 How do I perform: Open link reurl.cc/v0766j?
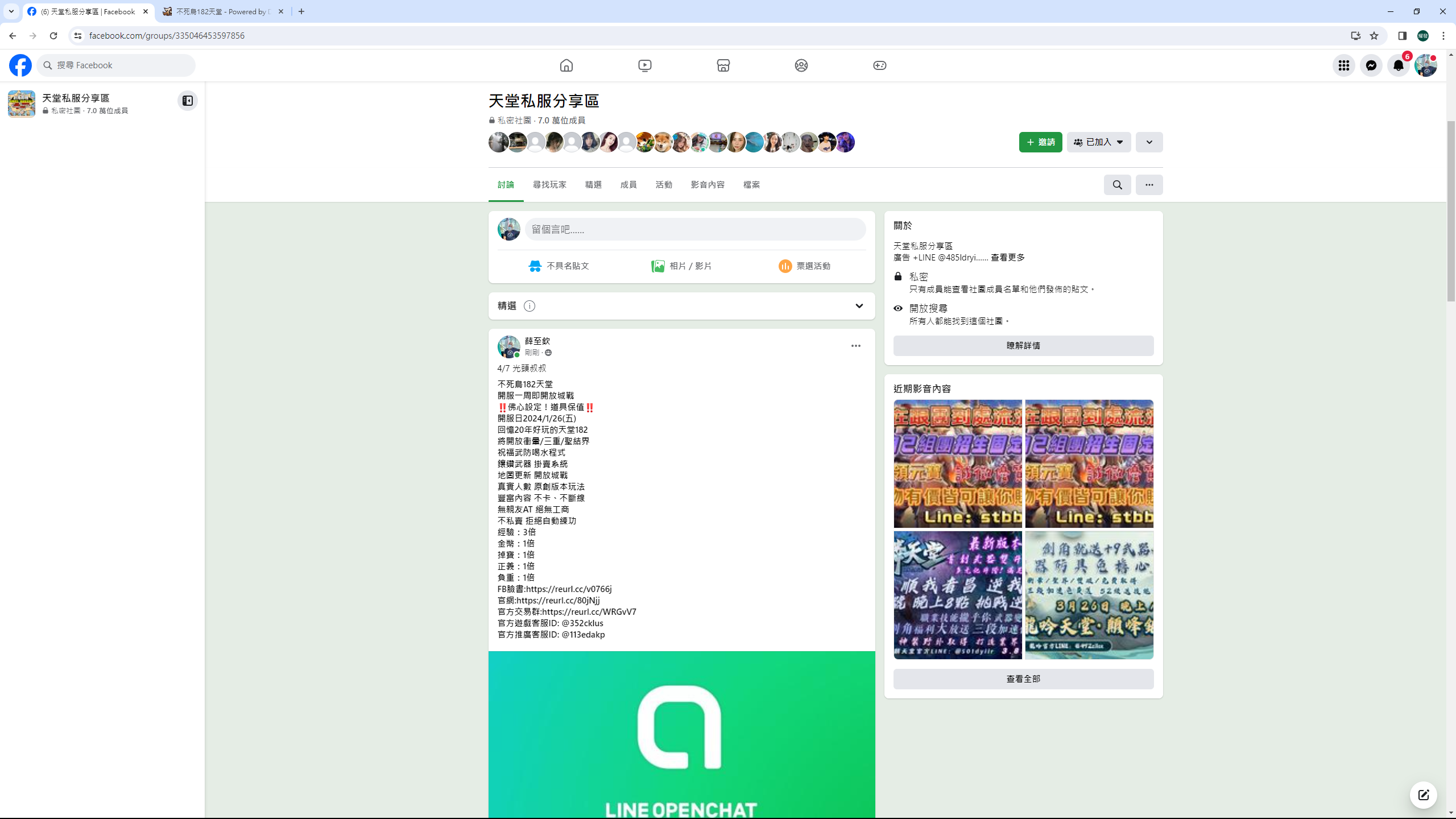[x=568, y=589]
